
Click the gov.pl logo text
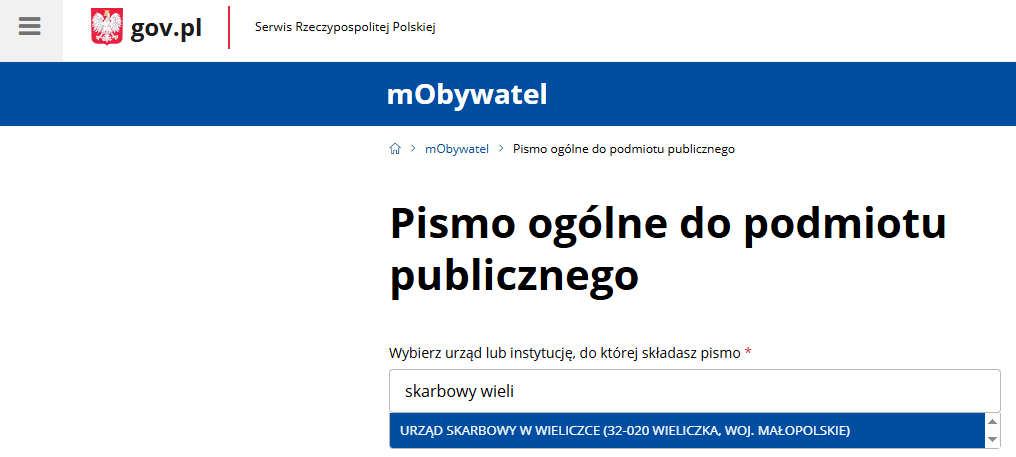pos(166,28)
